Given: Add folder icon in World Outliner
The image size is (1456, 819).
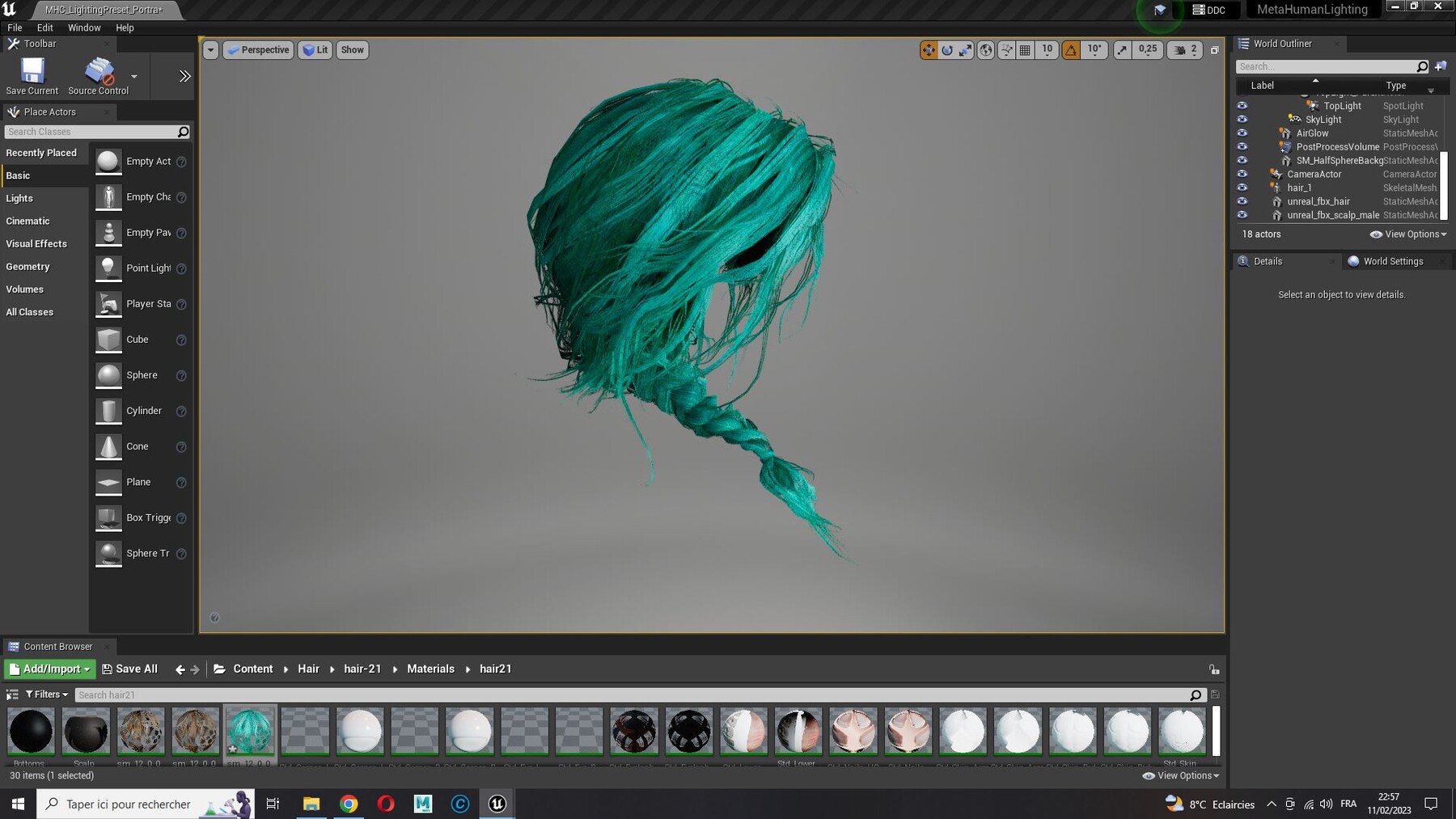Looking at the screenshot, I should [x=1440, y=66].
